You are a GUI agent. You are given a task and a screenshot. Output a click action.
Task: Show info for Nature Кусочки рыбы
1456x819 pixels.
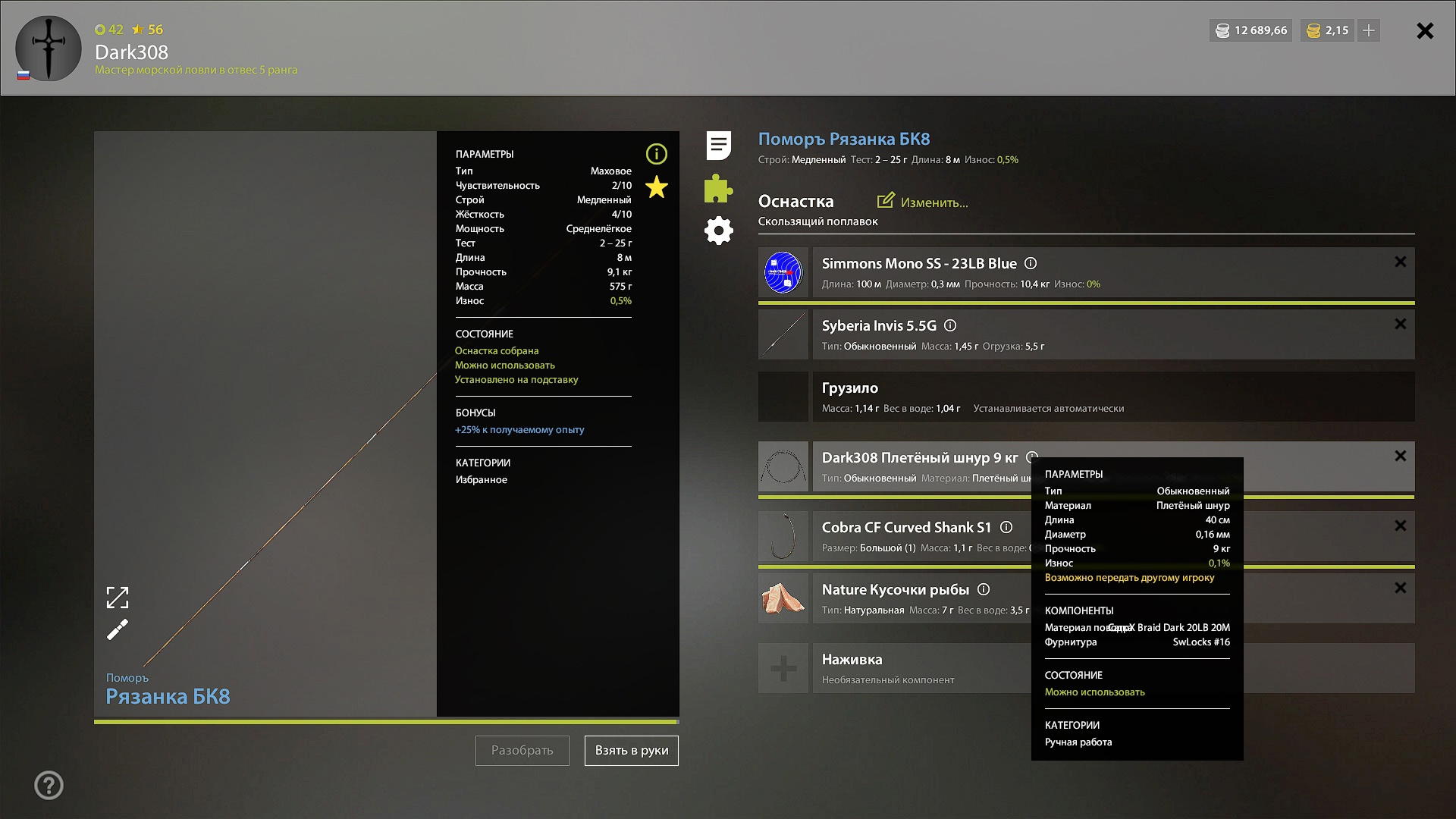(984, 589)
